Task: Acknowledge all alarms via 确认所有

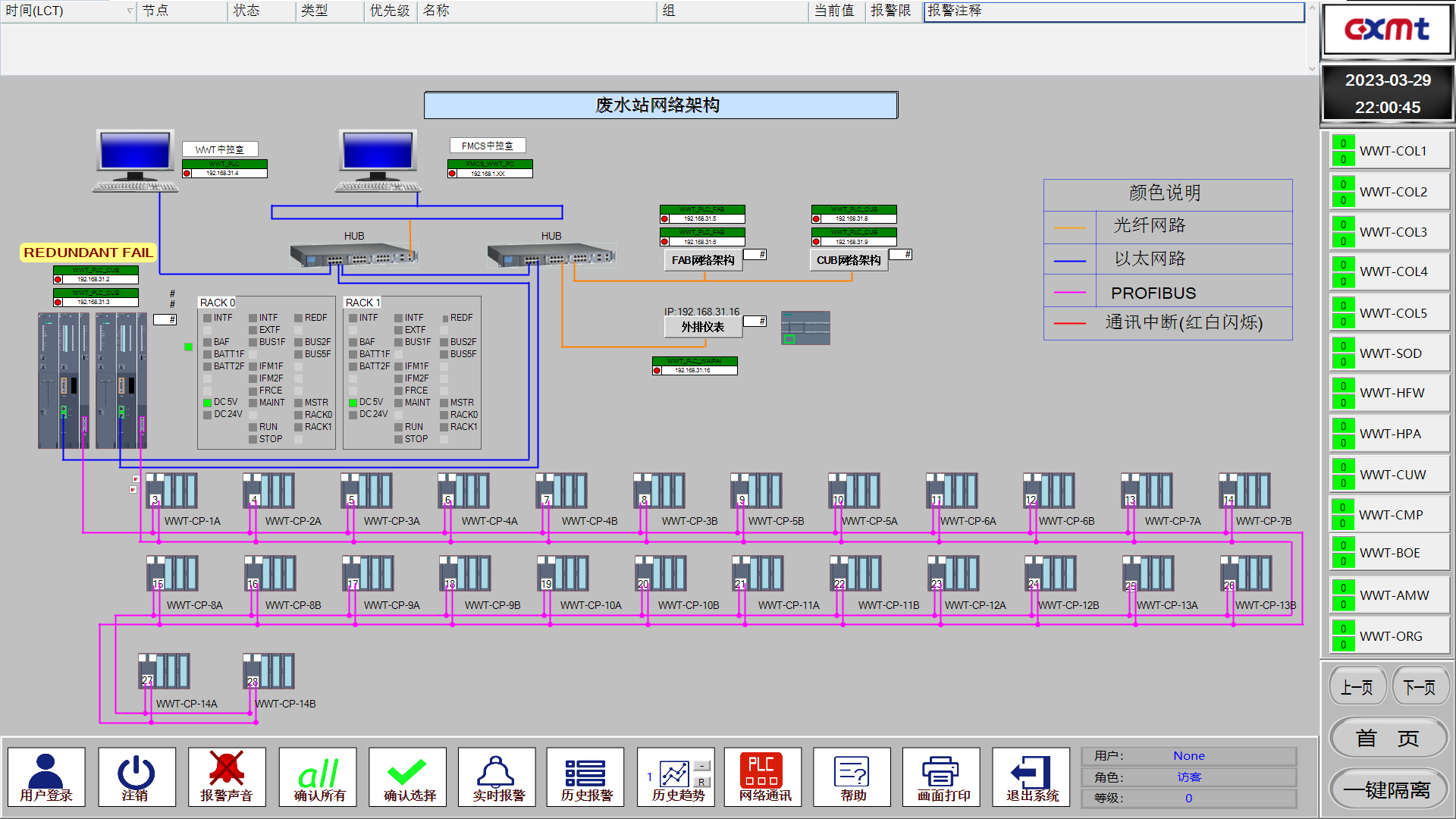Action: 318,777
